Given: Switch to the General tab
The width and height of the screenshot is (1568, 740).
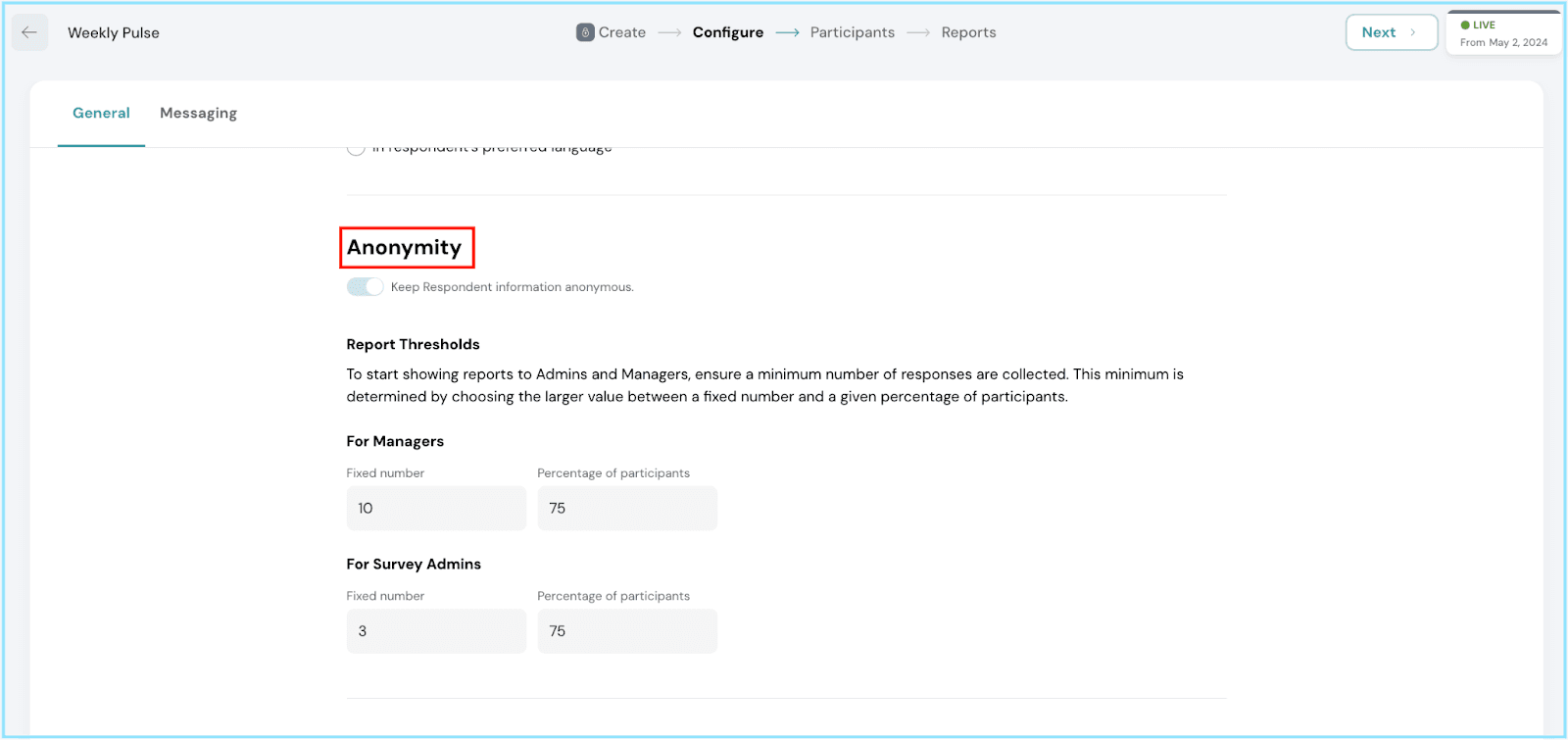Looking at the screenshot, I should tap(101, 113).
